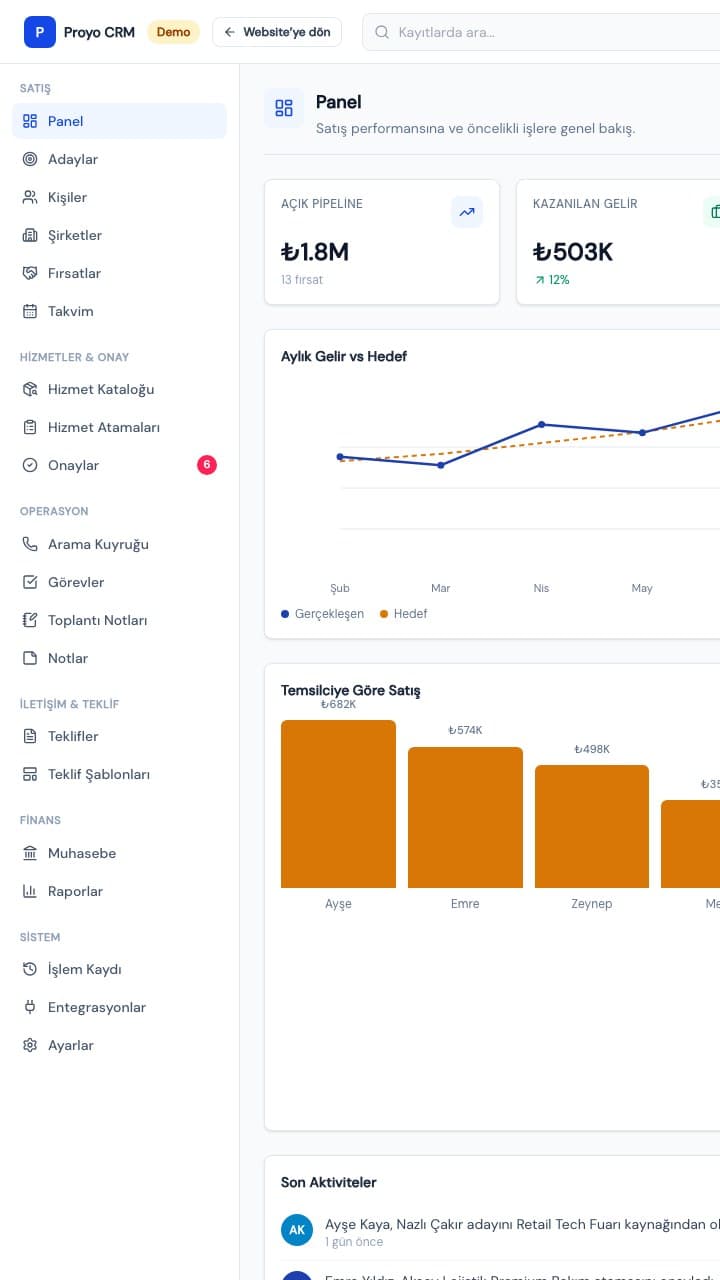Image resolution: width=720 pixels, height=1280 pixels.
Task: Click the Adaylar target icon in sidebar
Action: (x=30, y=159)
